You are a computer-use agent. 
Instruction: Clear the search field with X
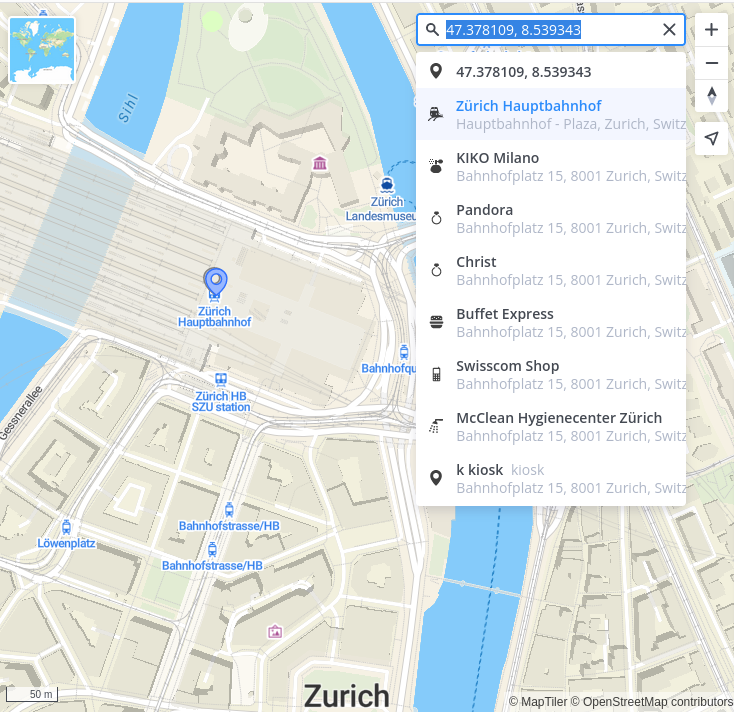[x=669, y=30]
